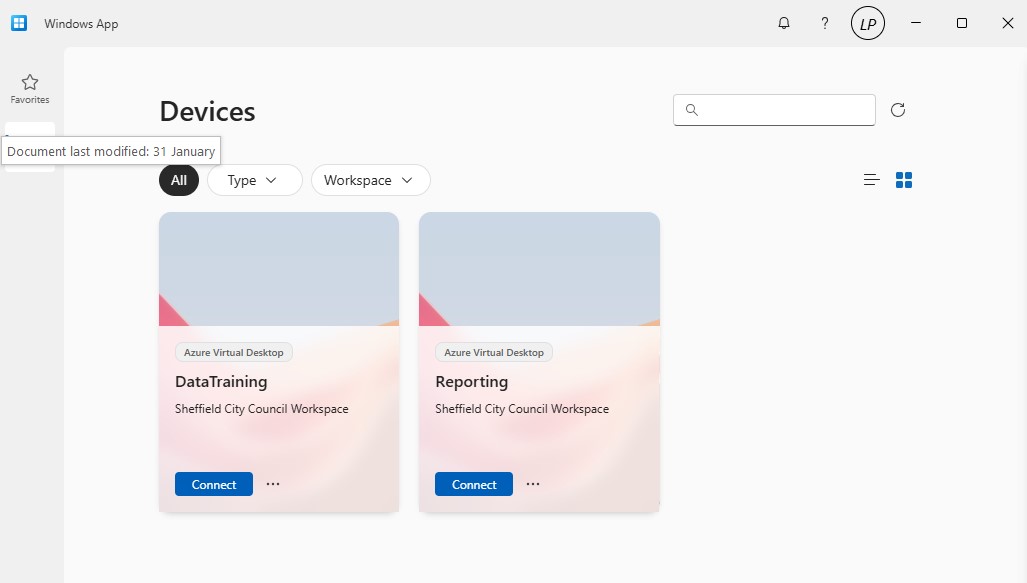Refresh the devices list
This screenshot has width=1027, height=583.
click(898, 110)
